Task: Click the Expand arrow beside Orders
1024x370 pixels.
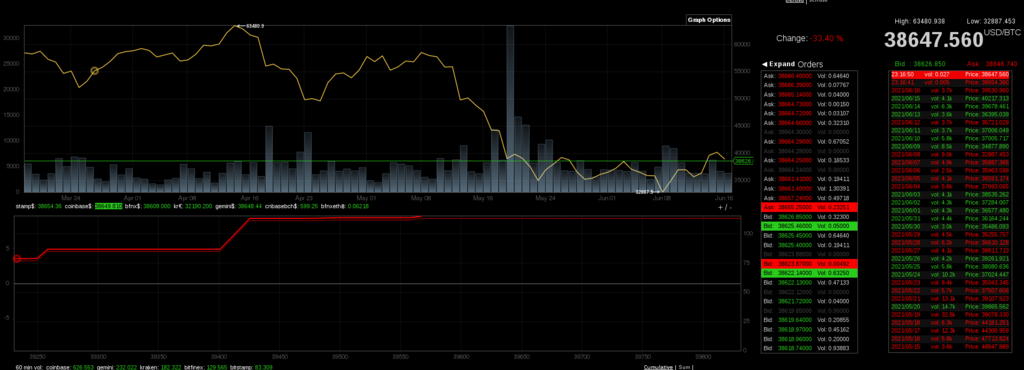Action: click(765, 64)
